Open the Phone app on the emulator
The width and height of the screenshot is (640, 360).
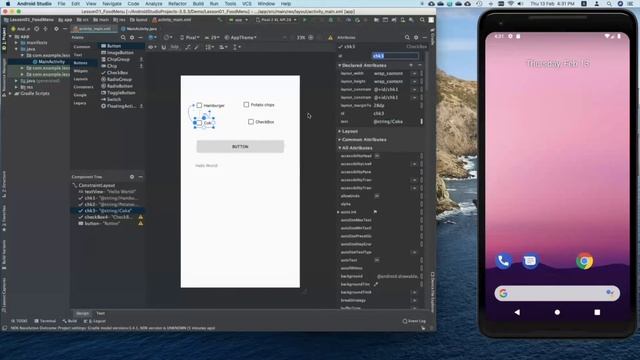(x=503, y=261)
